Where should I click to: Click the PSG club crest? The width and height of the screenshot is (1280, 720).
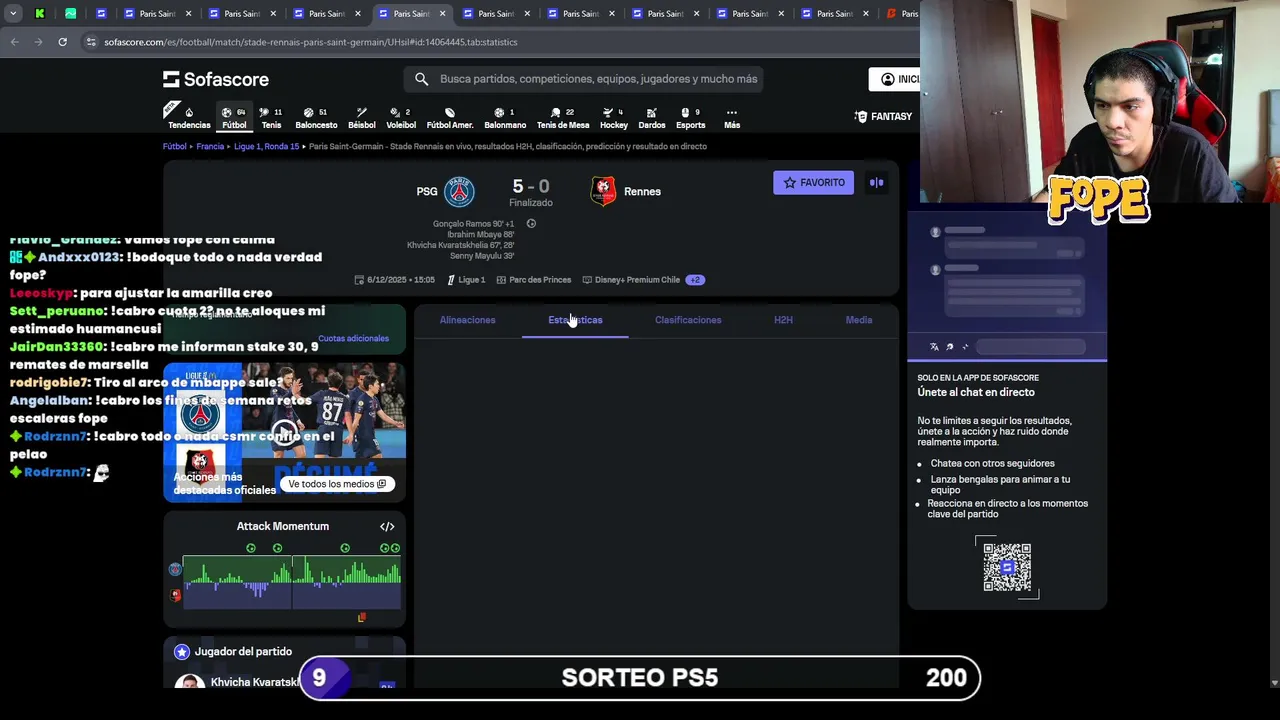point(460,191)
